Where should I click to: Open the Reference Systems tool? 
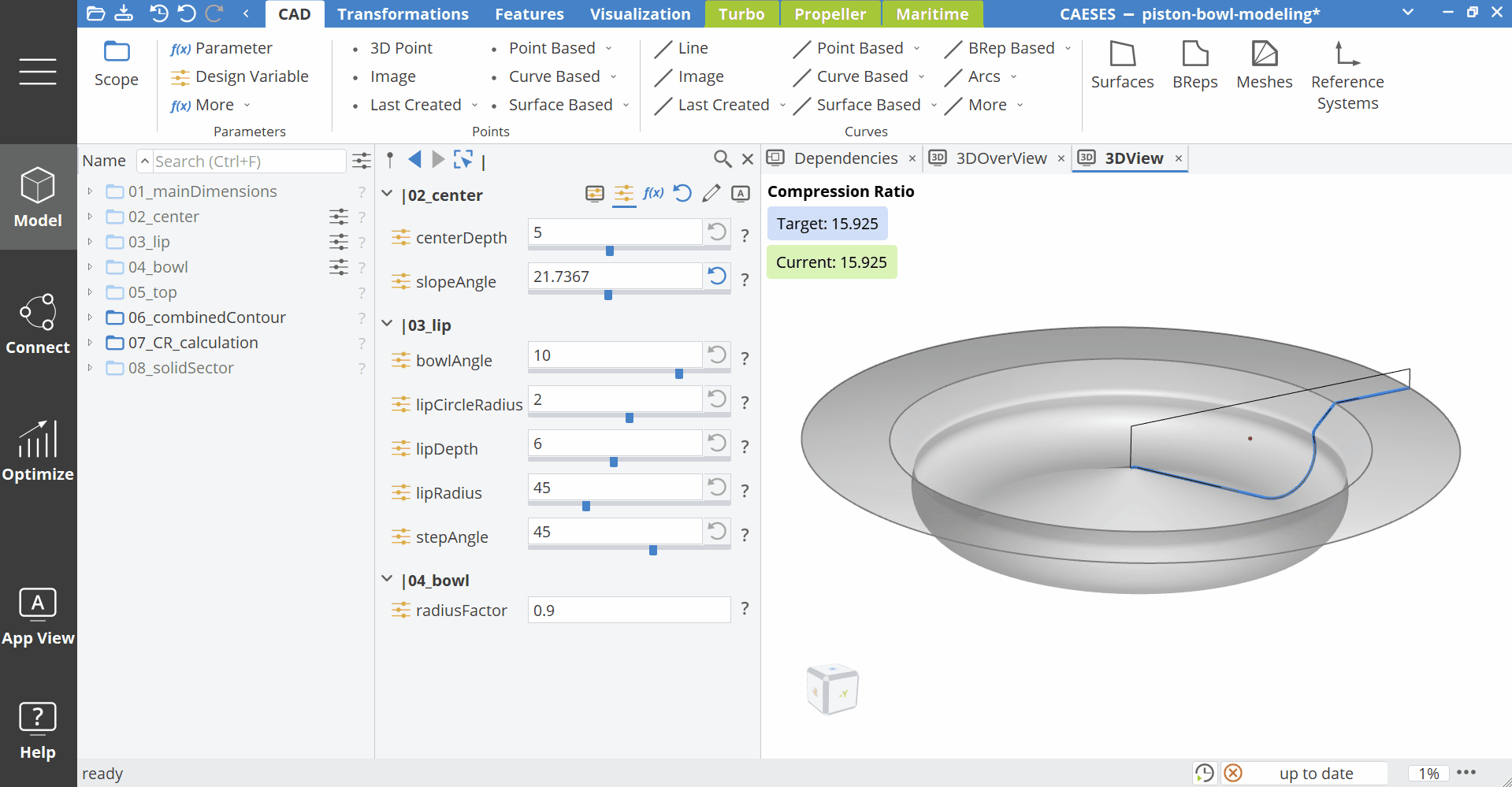[1347, 76]
